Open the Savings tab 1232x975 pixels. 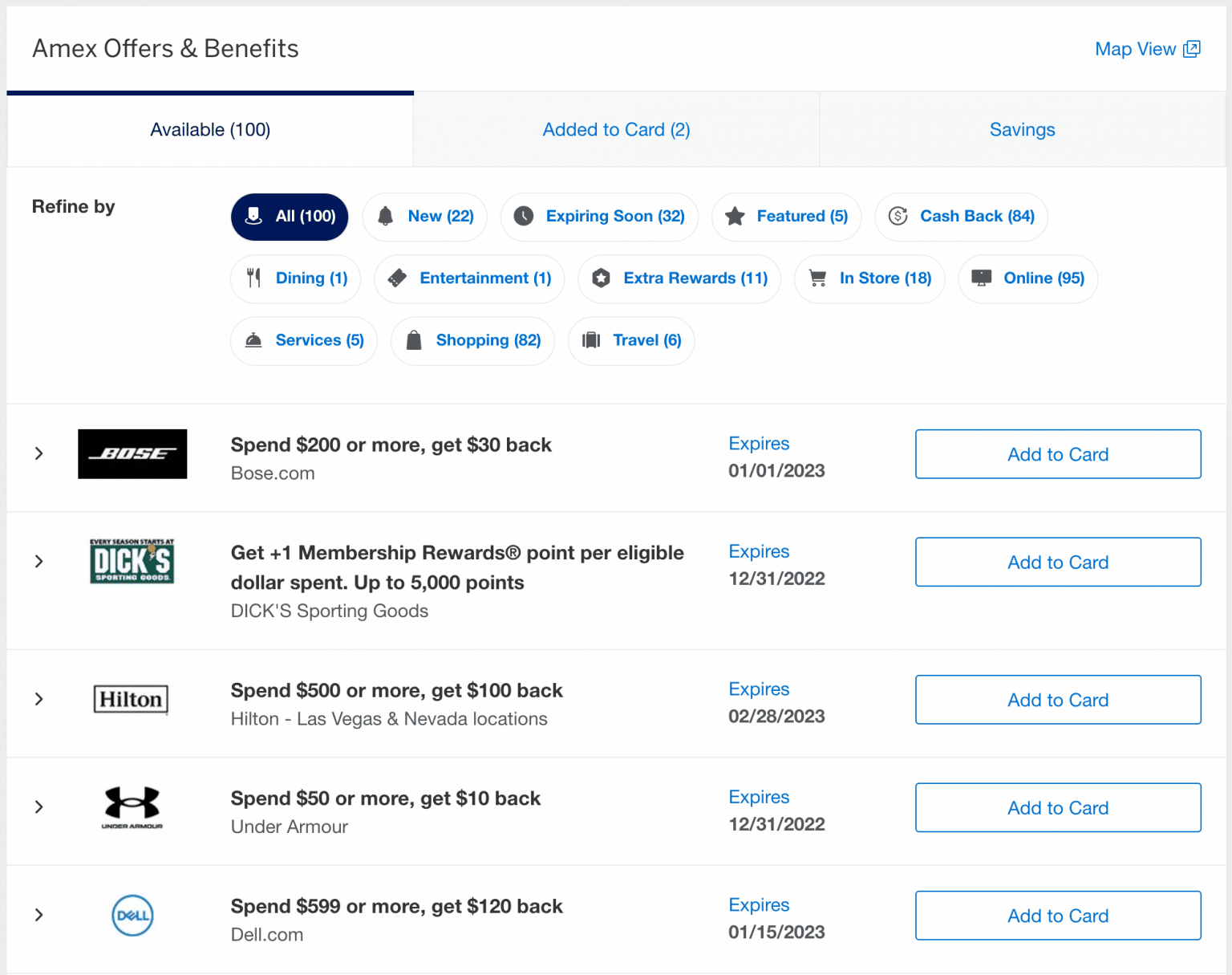pos(1022,129)
